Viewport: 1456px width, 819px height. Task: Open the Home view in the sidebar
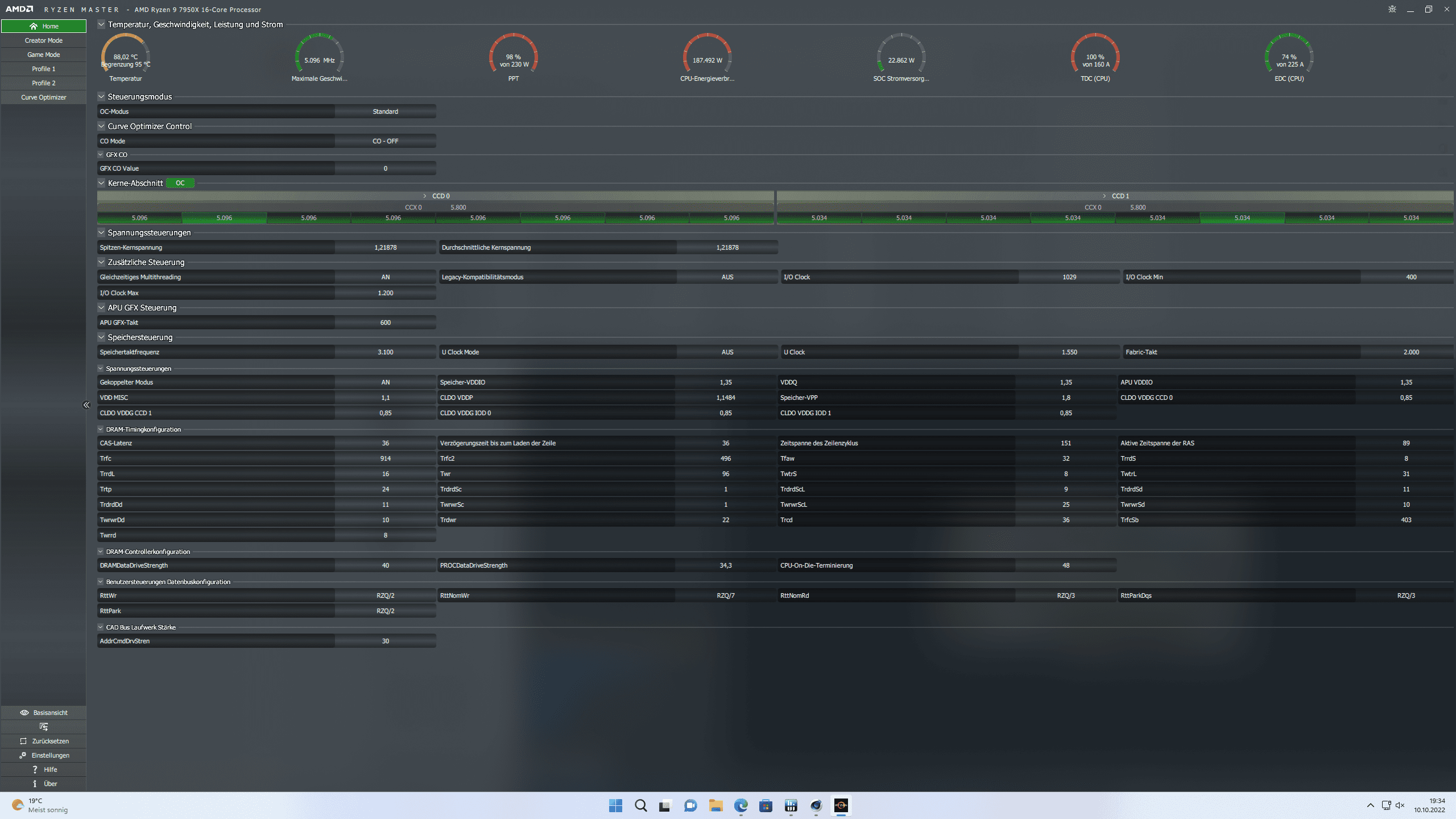pyautogui.click(x=44, y=26)
